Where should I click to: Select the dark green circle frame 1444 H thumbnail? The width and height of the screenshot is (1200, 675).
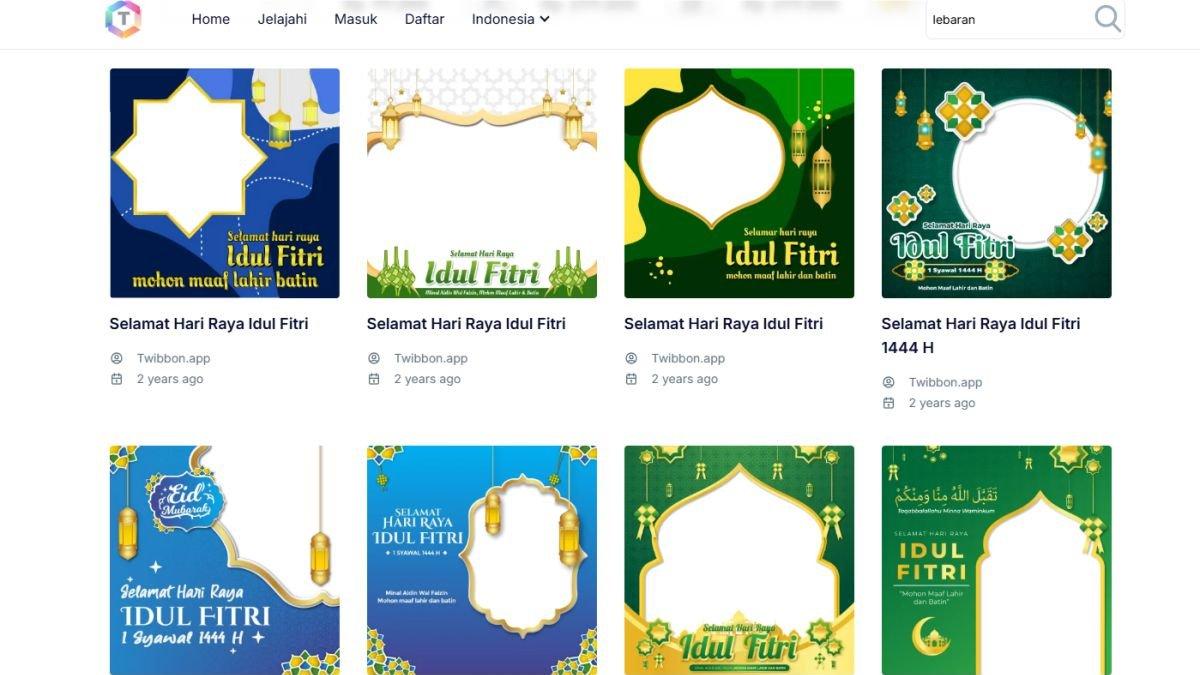tap(997, 183)
